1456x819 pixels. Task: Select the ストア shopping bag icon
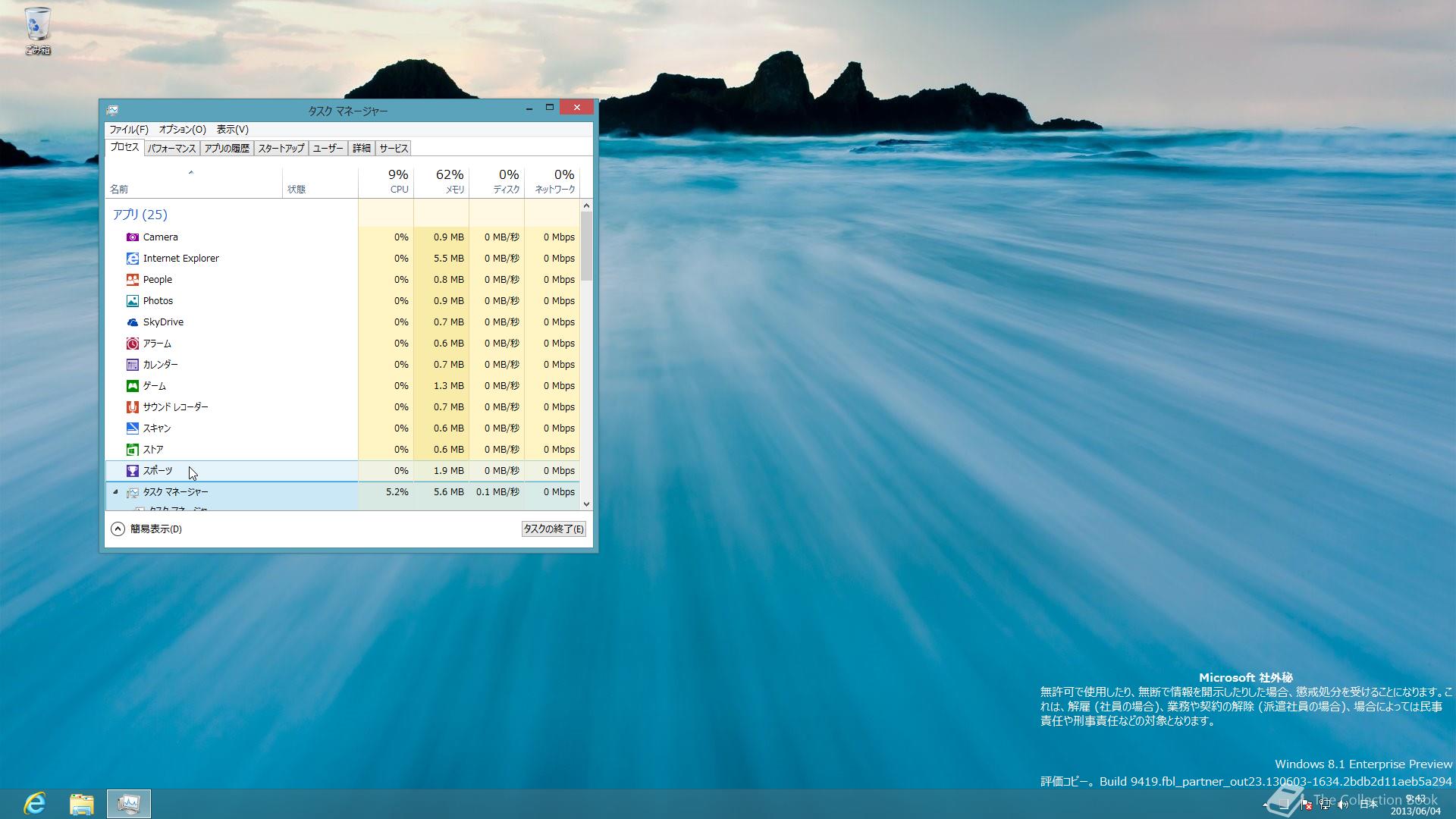pos(133,450)
